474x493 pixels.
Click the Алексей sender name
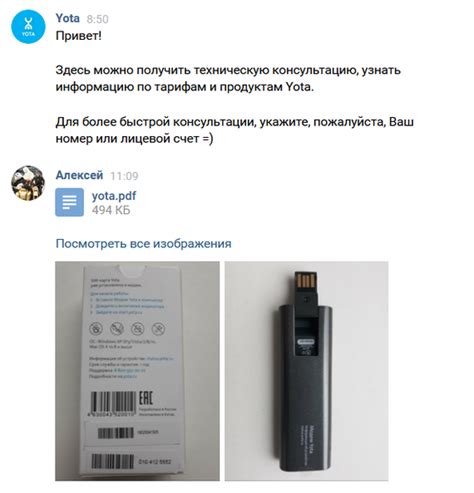79,175
